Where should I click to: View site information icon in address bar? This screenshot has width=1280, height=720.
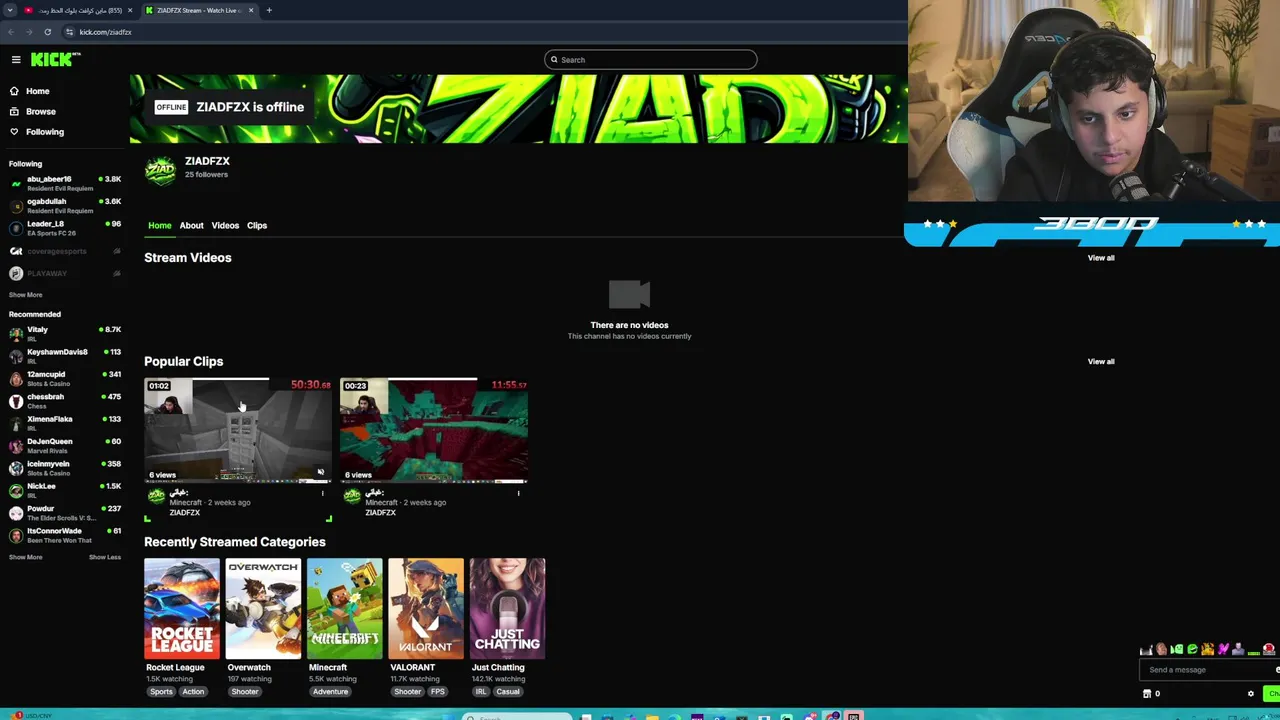point(69,32)
